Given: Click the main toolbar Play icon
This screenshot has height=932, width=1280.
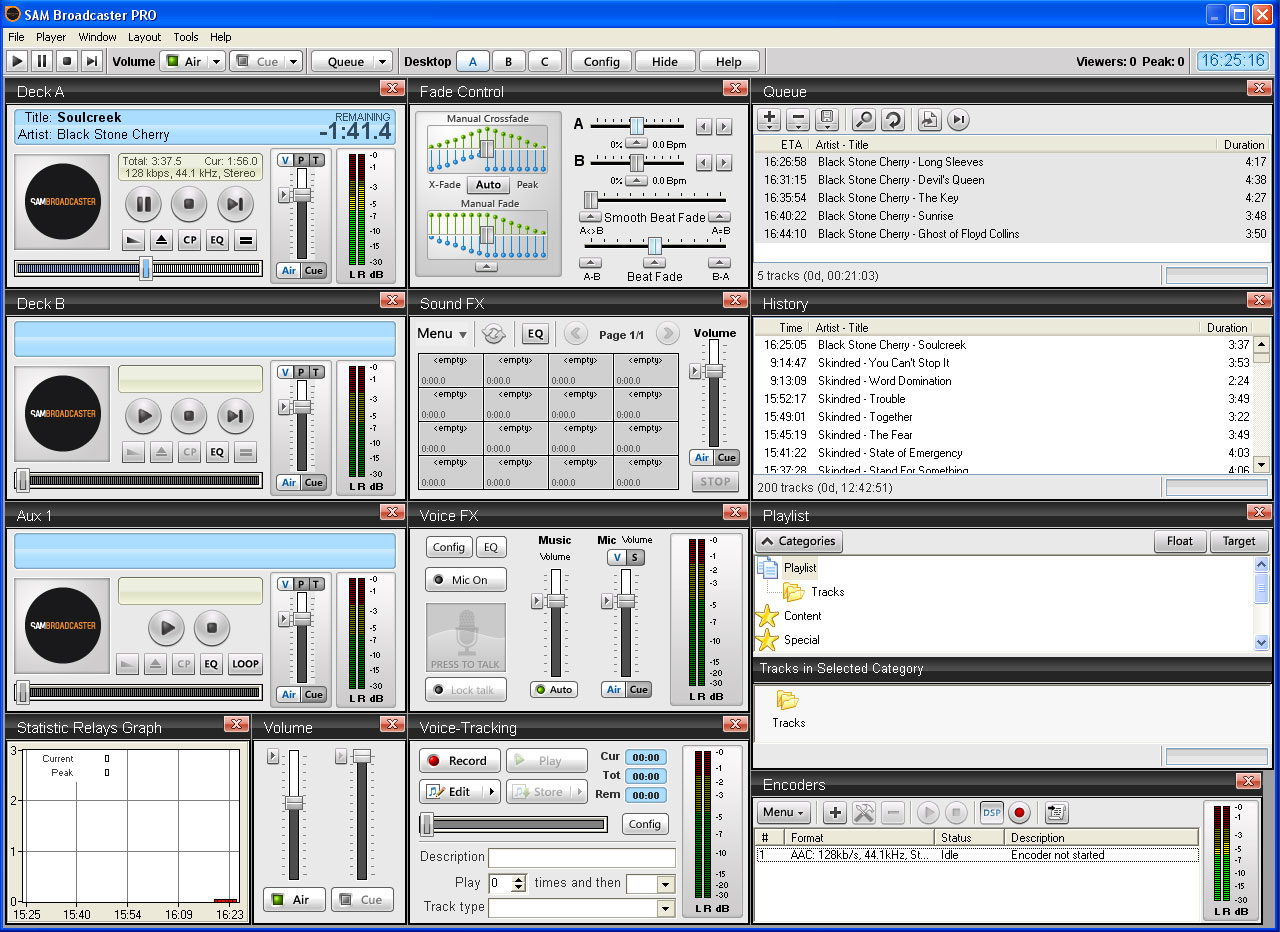Looking at the screenshot, I should (17, 61).
